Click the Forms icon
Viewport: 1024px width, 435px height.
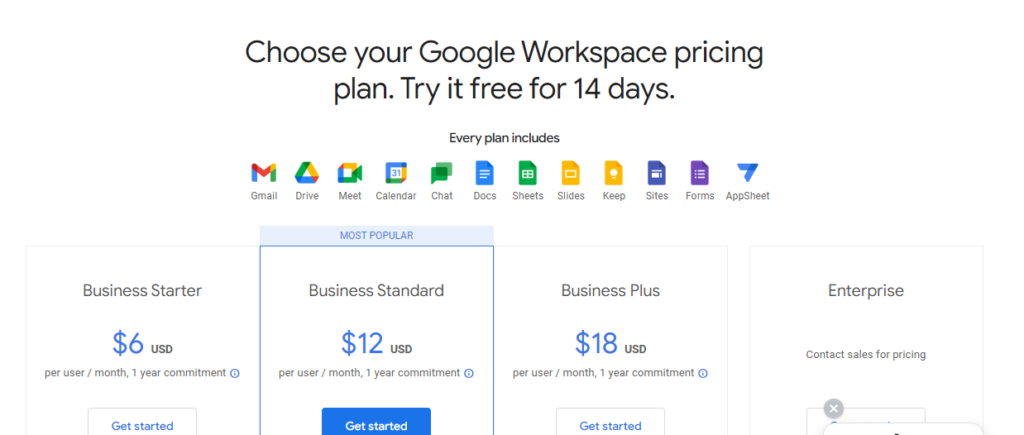click(x=699, y=173)
